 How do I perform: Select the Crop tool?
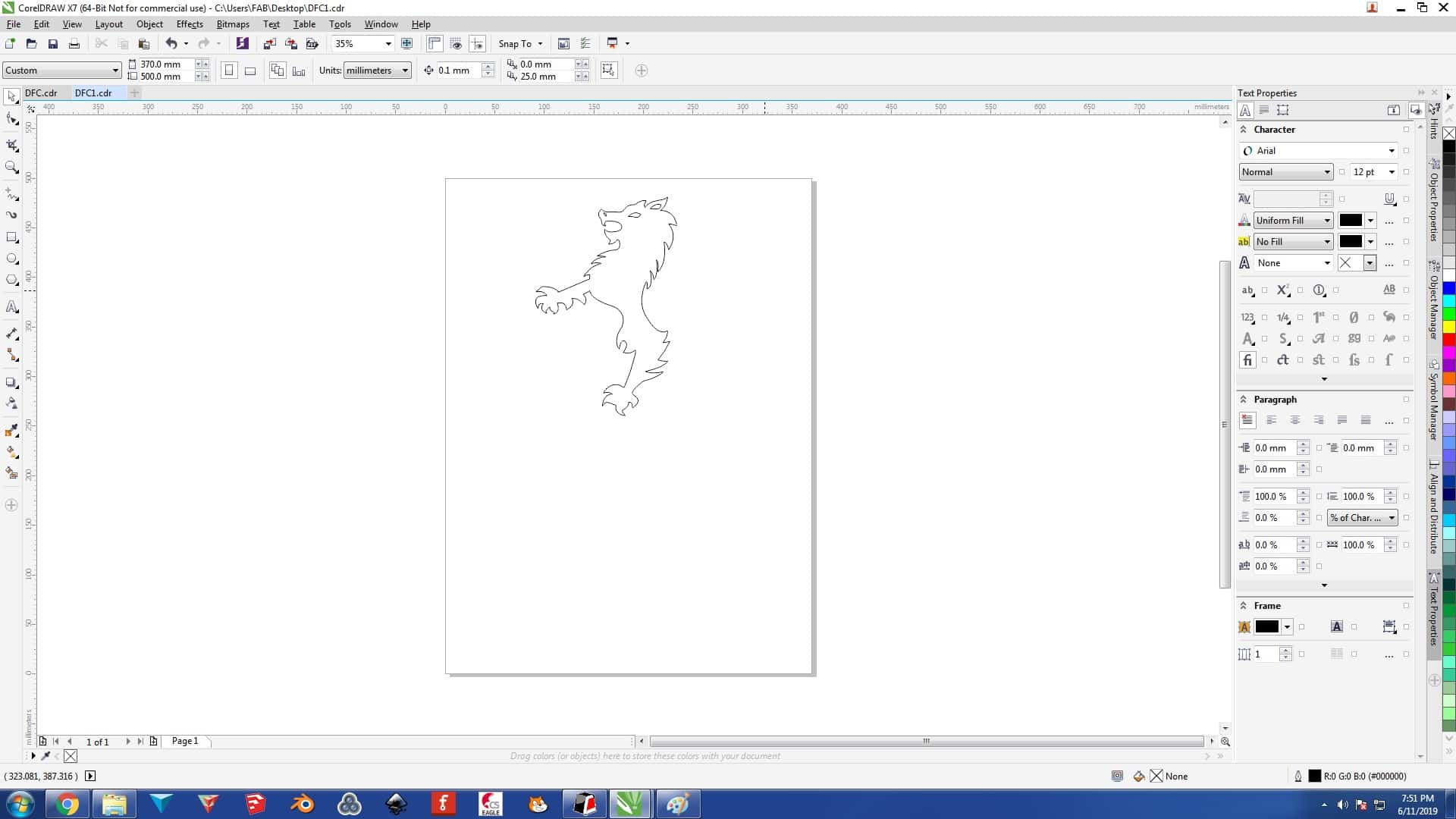tap(12, 145)
